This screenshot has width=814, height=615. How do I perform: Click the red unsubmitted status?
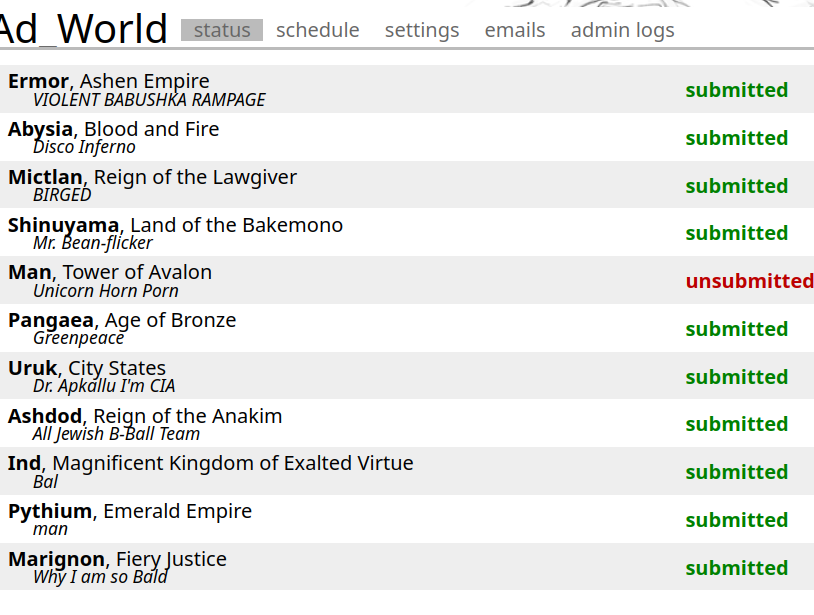(x=749, y=281)
